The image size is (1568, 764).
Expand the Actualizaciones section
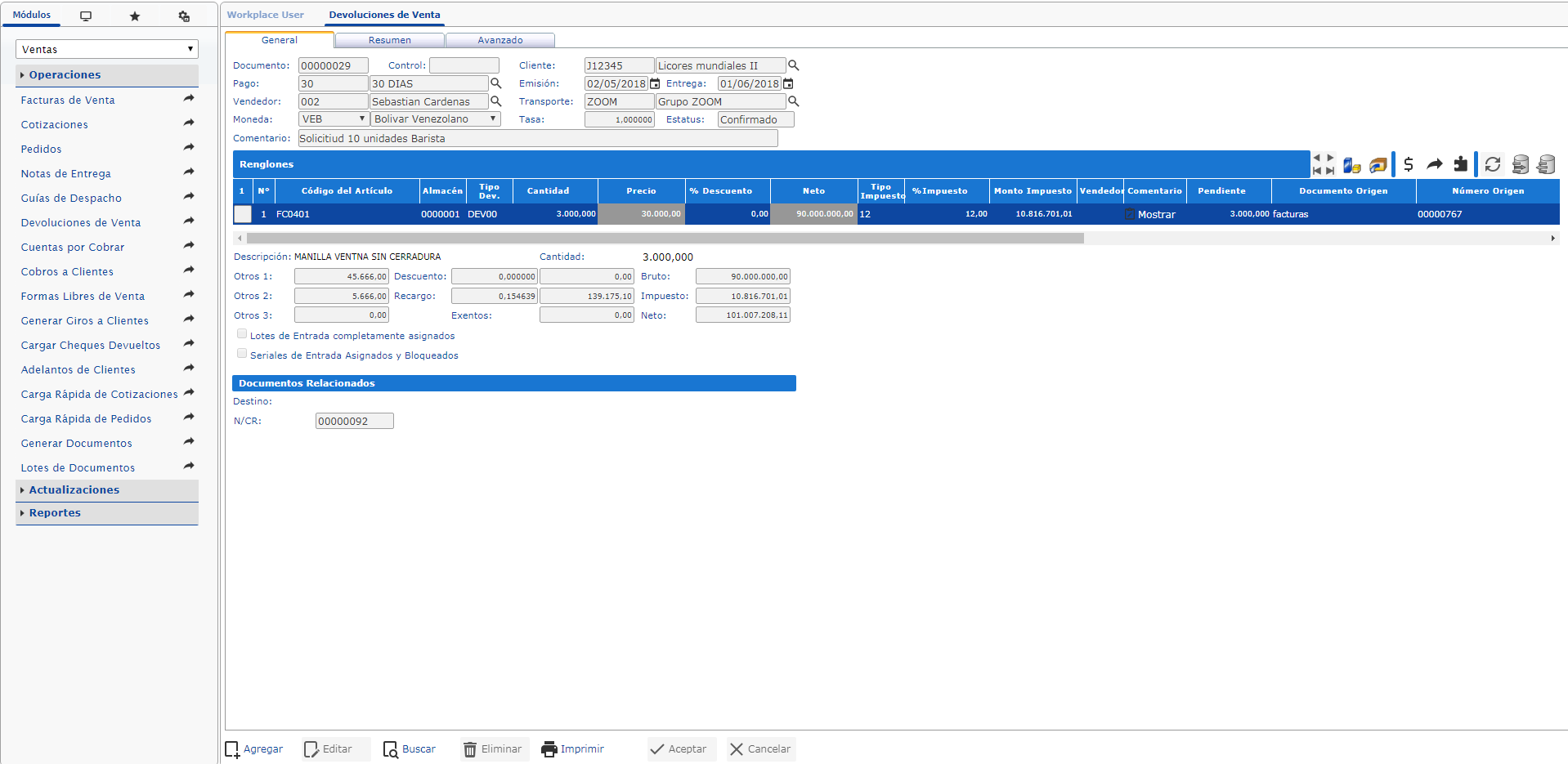coord(74,489)
